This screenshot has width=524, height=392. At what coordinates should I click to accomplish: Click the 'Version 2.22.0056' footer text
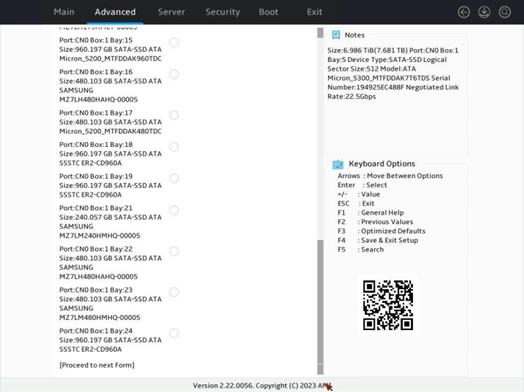(223, 386)
